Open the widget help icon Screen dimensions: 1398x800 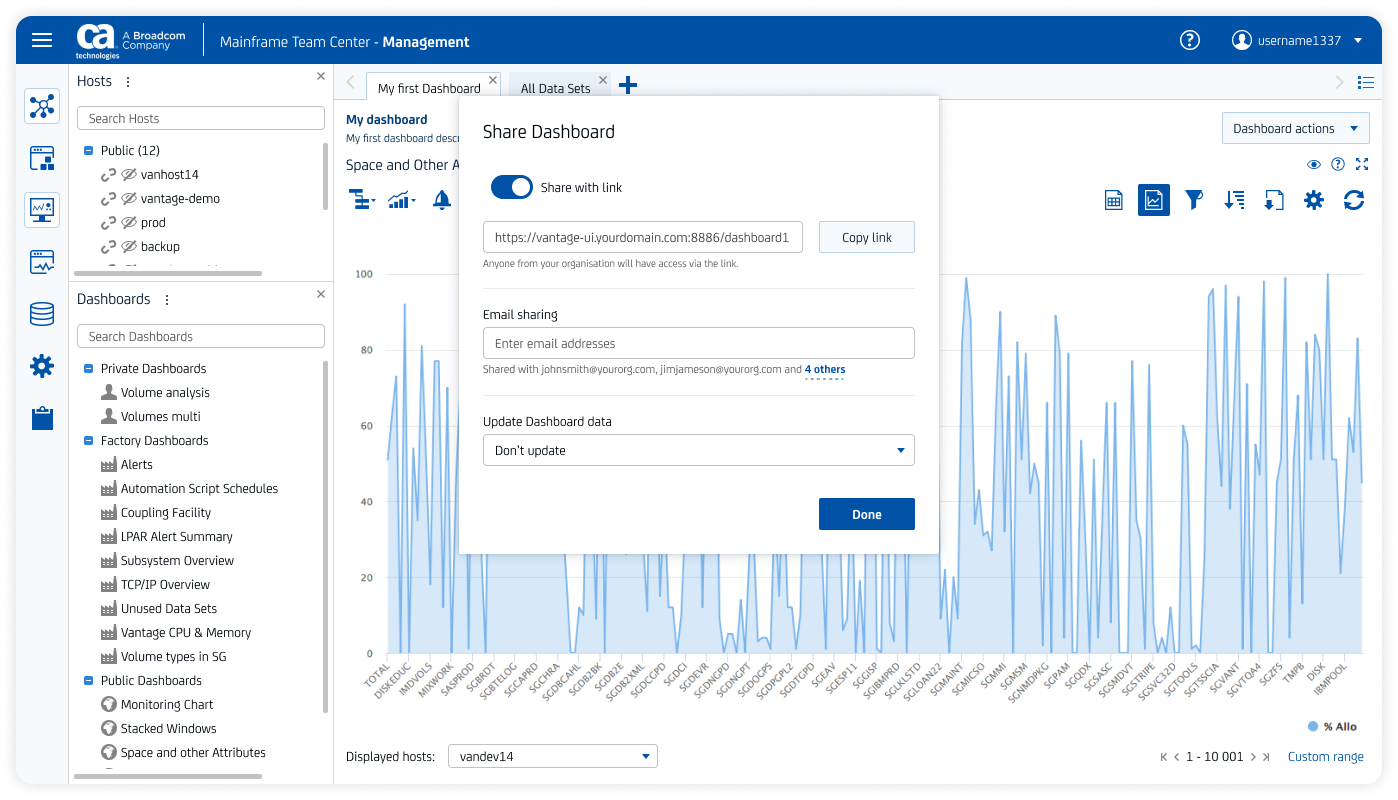[1339, 164]
